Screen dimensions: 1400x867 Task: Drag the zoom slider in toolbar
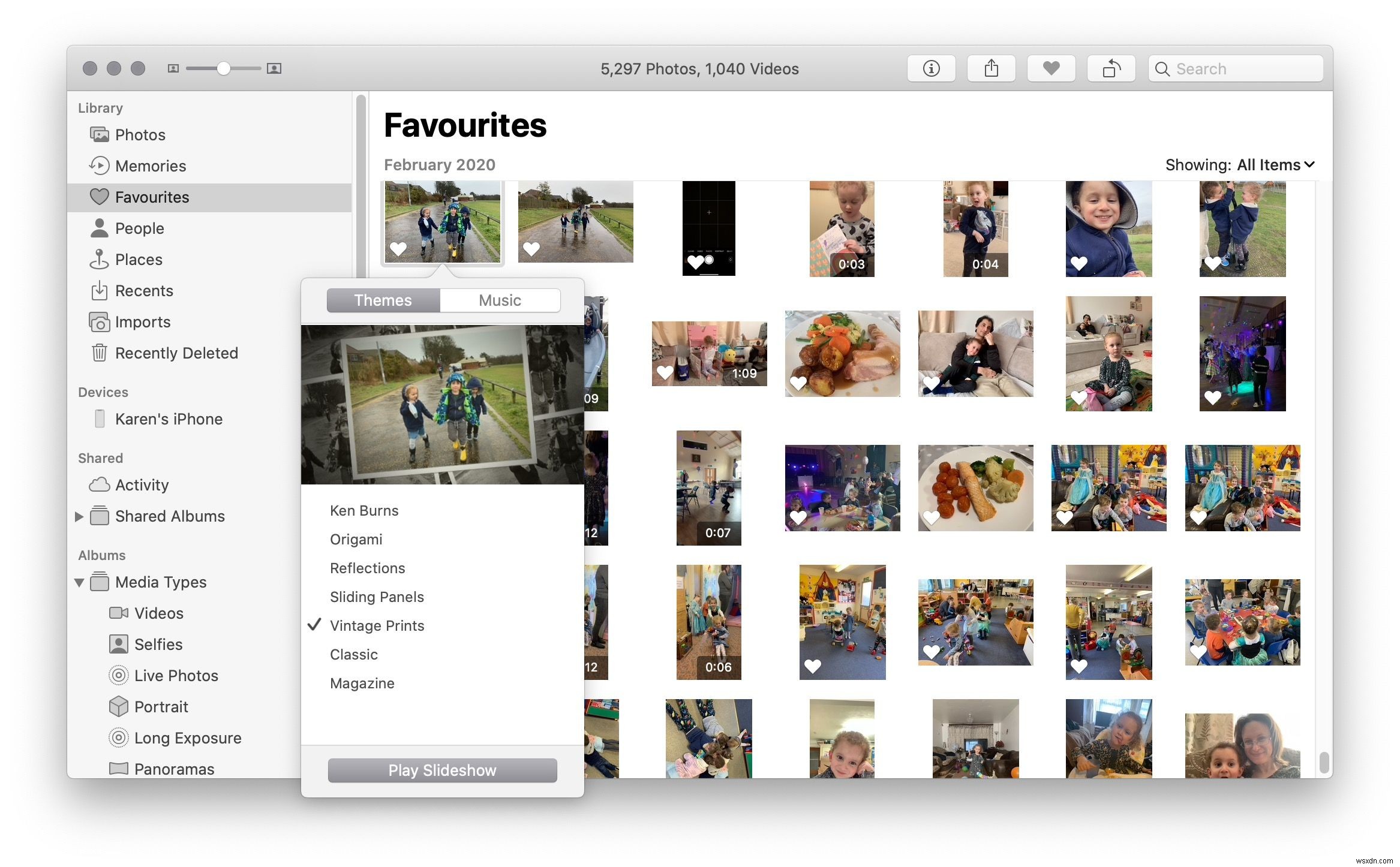(223, 68)
